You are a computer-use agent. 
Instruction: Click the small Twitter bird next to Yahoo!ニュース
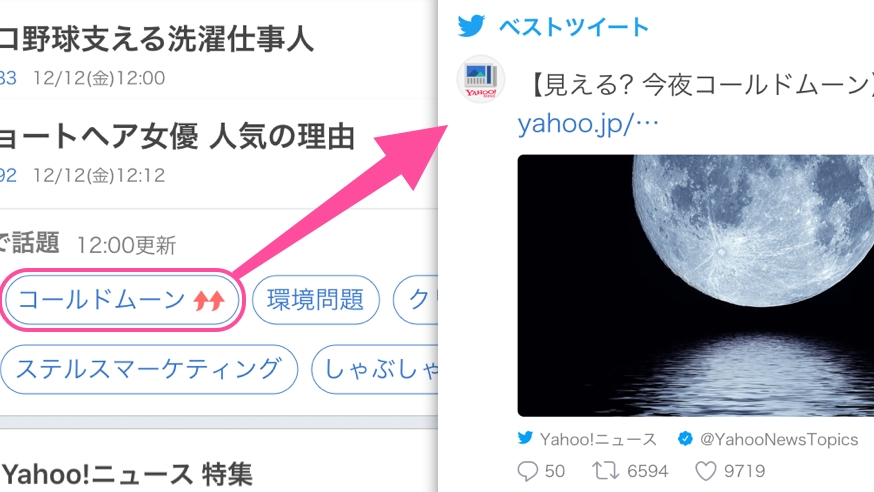click(x=525, y=438)
